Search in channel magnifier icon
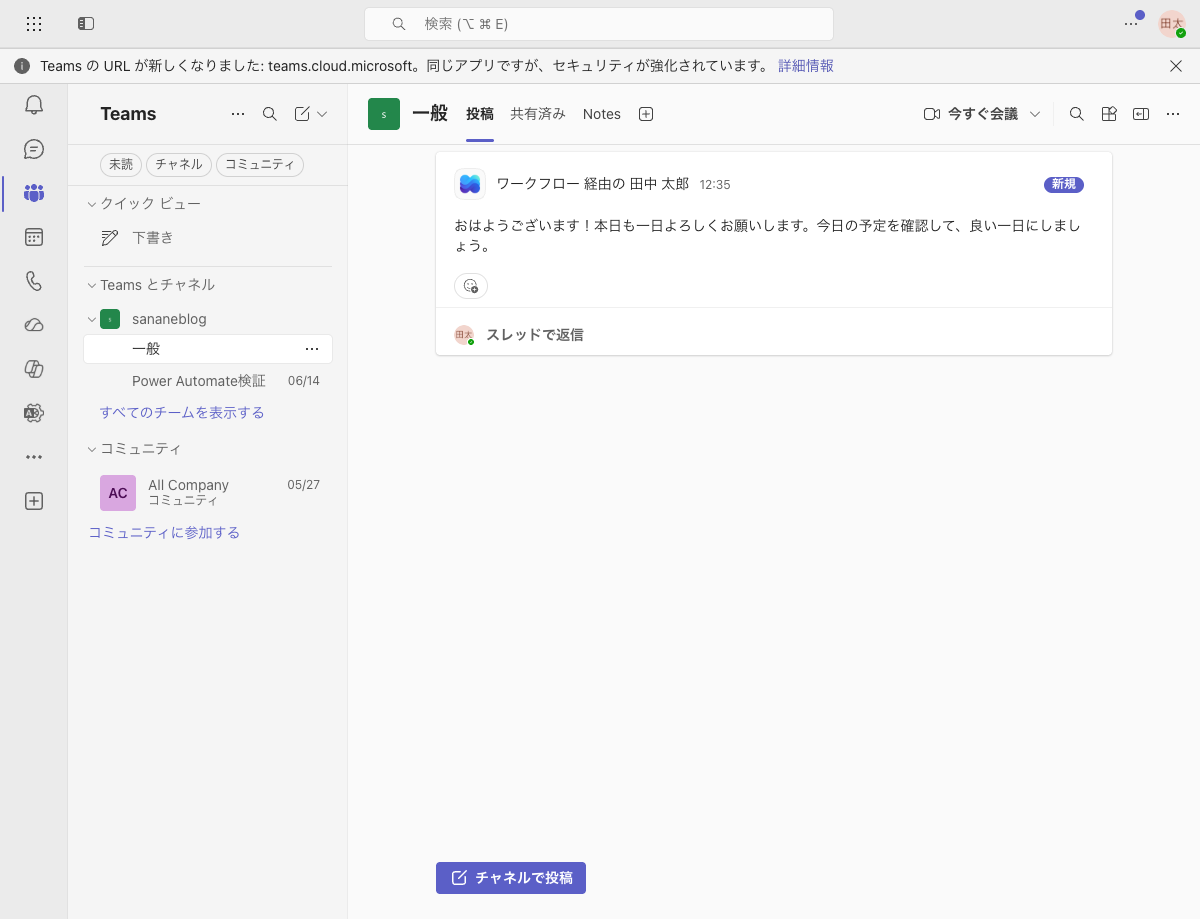This screenshot has width=1200, height=919. click(x=1077, y=114)
